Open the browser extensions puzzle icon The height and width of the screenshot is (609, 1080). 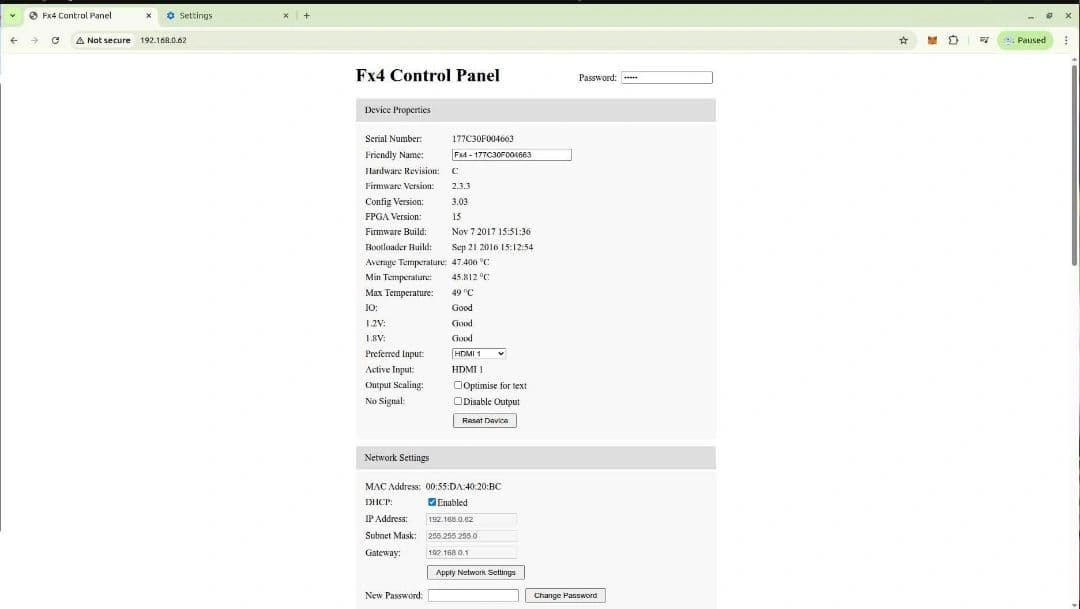[953, 40]
